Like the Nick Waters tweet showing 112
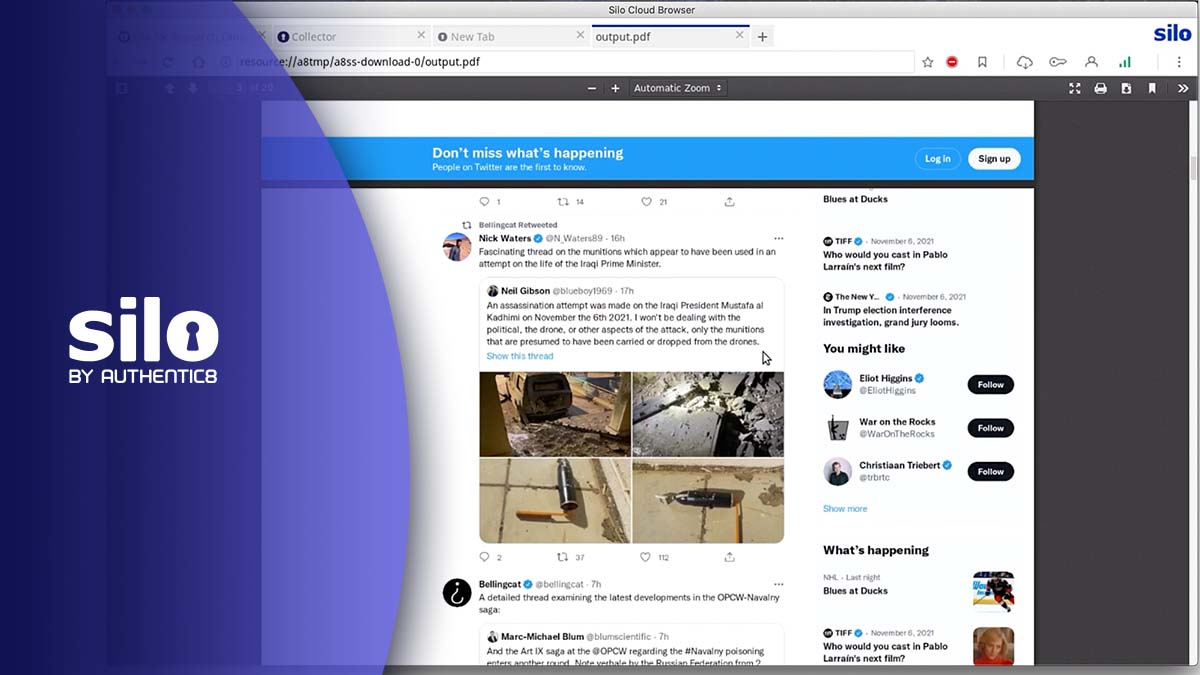Viewport: 1200px width, 675px height. 645,557
